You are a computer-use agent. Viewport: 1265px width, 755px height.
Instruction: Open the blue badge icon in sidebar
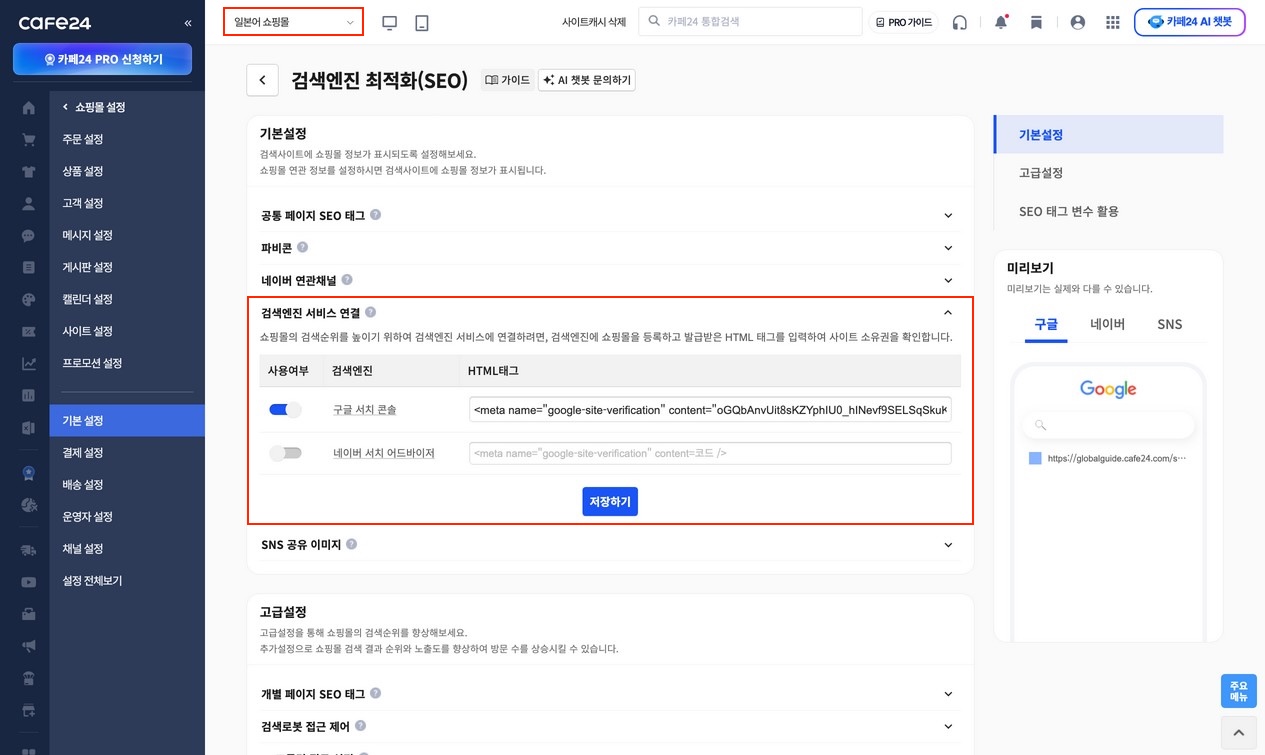(x=28, y=473)
